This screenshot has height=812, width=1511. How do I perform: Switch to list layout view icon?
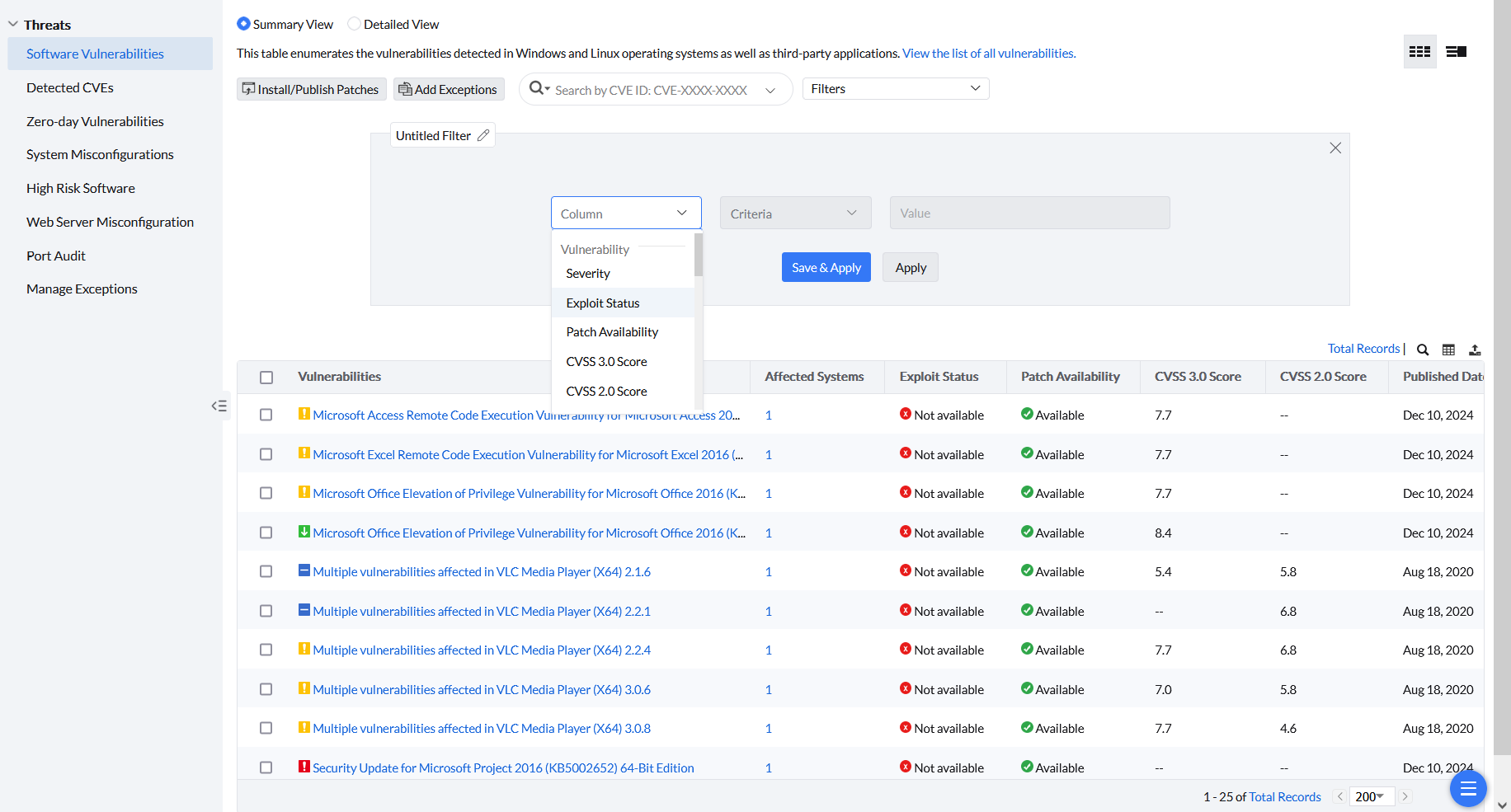pos(1456,52)
